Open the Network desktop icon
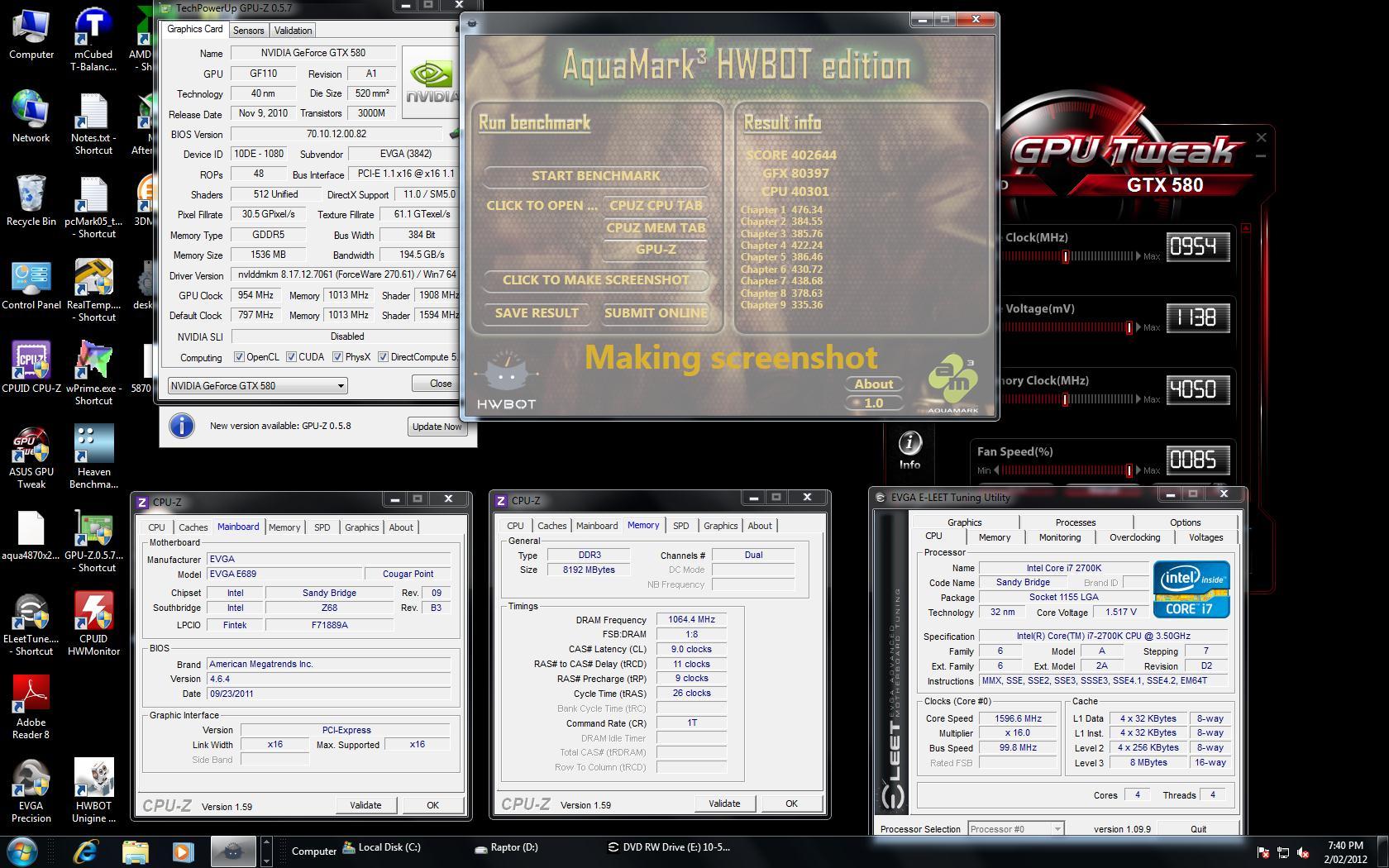Image resolution: width=1389 pixels, height=868 pixels. point(31,117)
